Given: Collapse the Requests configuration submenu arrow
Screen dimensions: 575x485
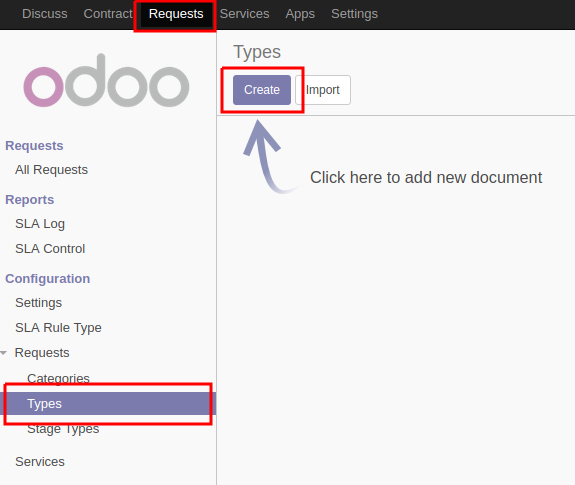Looking at the screenshot, I should click(x=4, y=353).
